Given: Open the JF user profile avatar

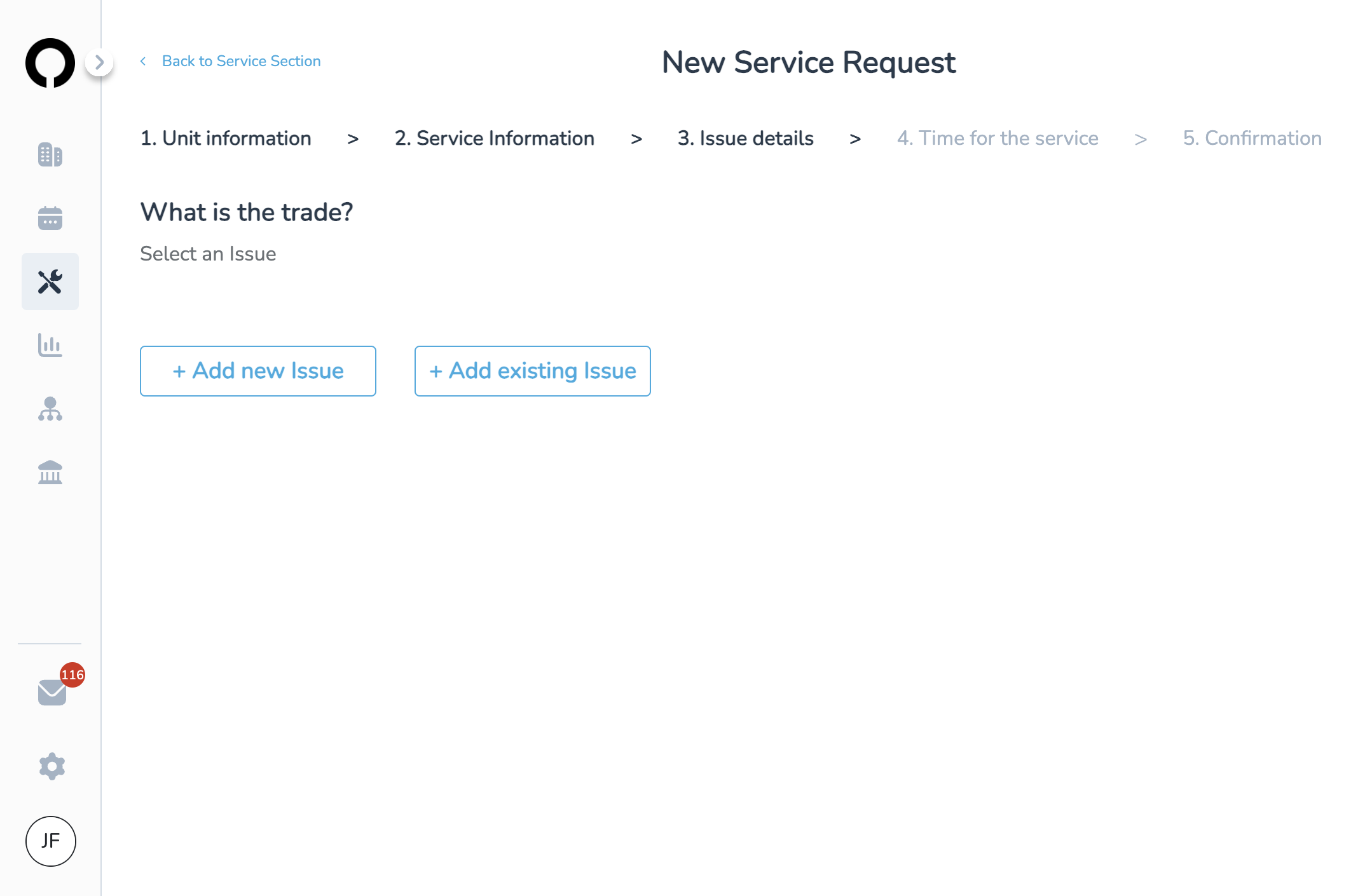Looking at the screenshot, I should [51, 841].
